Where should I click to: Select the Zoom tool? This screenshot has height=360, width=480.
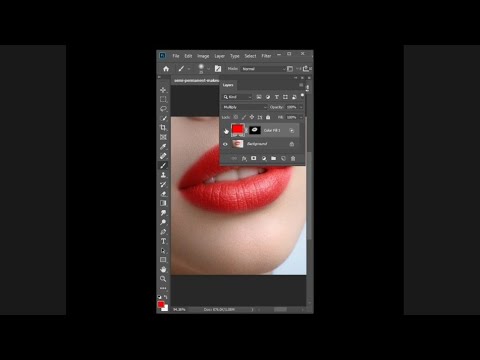tap(163, 279)
